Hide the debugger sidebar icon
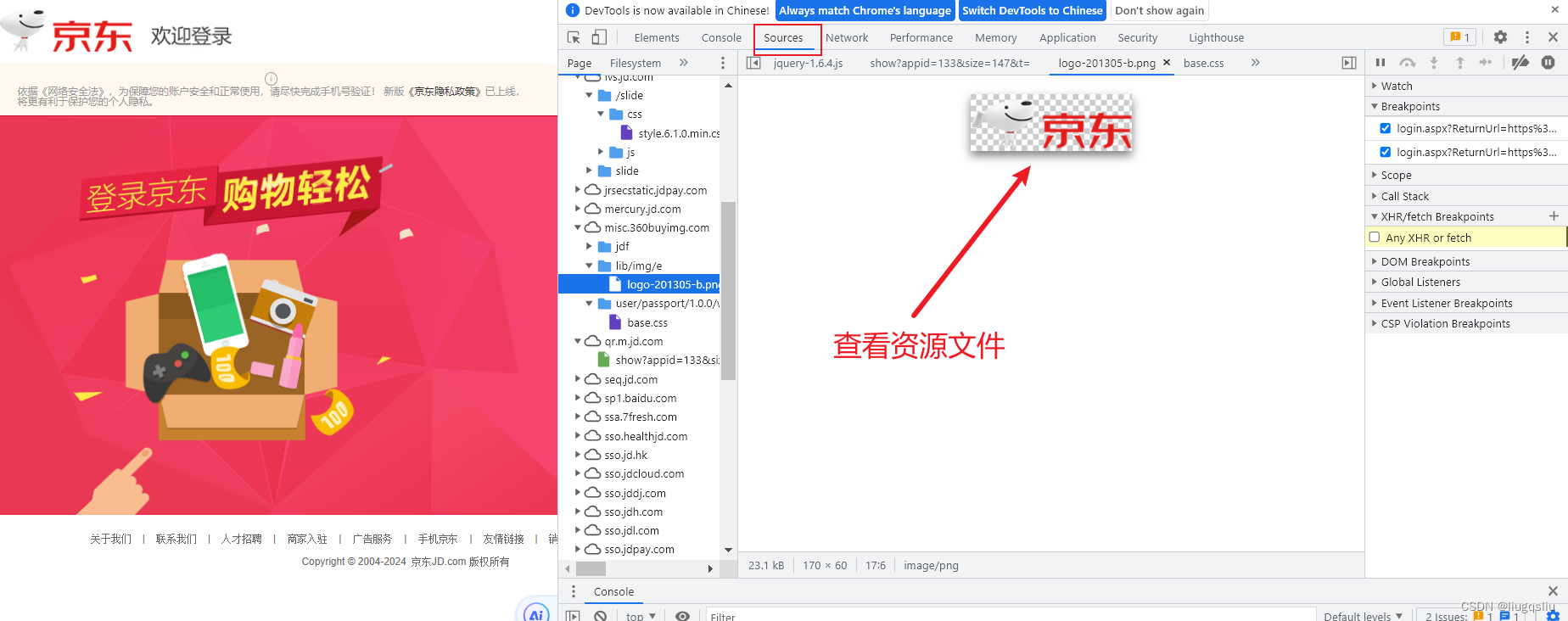Screen dimensions: 1568x621 pos(1349,63)
